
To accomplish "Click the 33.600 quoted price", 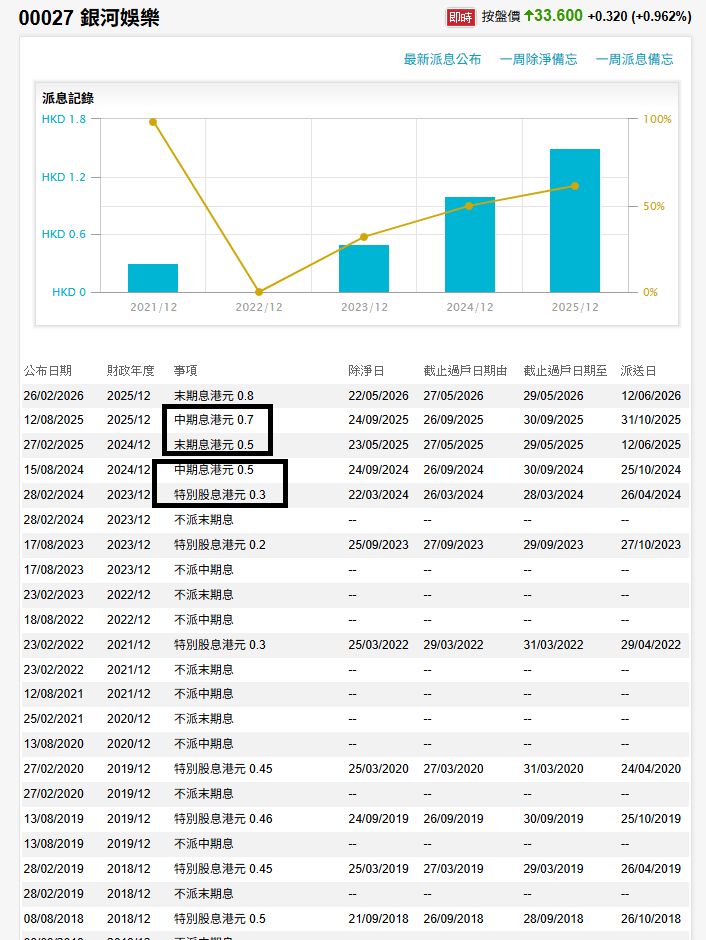I will click(558, 16).
